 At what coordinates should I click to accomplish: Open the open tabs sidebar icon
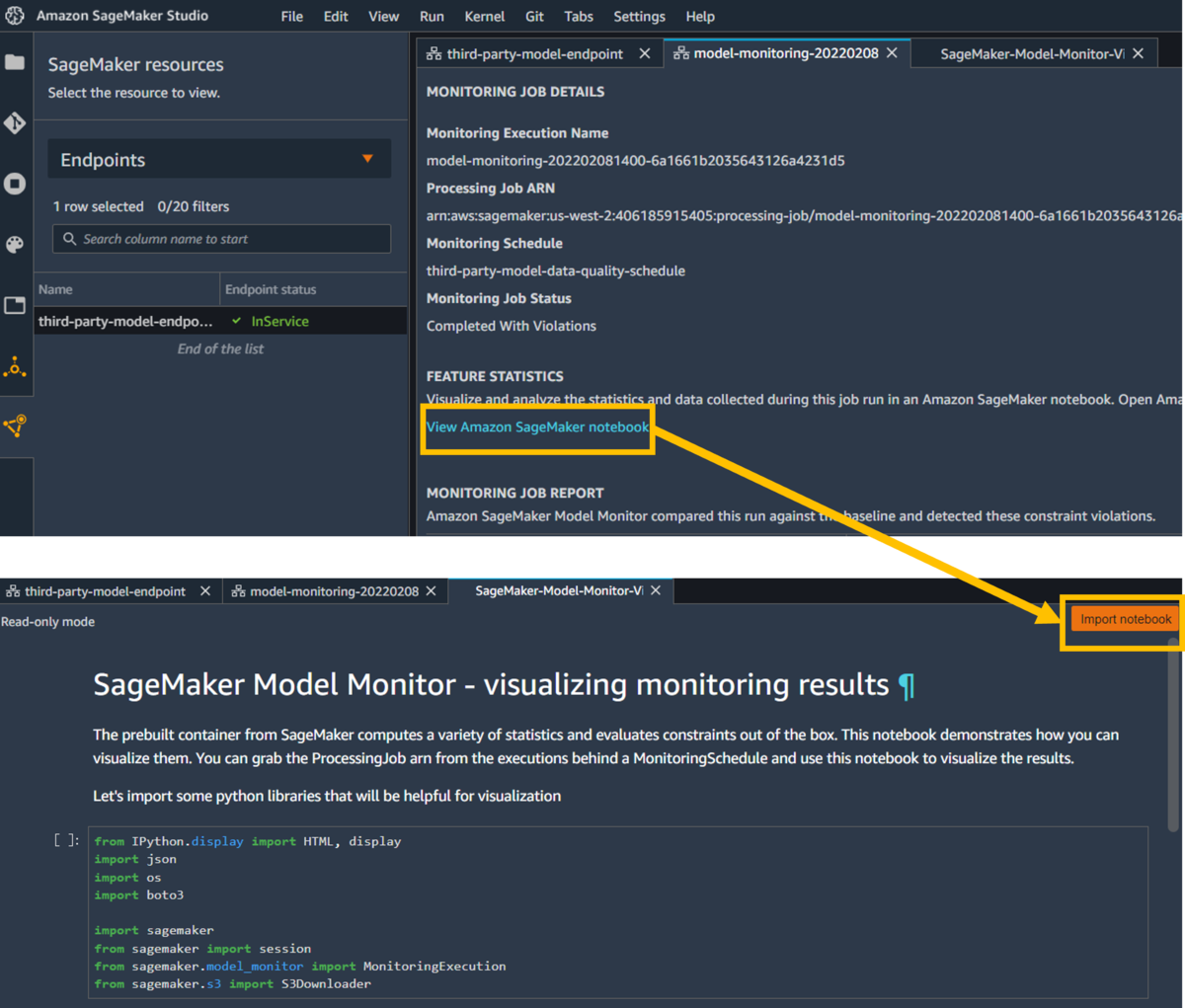[x=15, y=305]
